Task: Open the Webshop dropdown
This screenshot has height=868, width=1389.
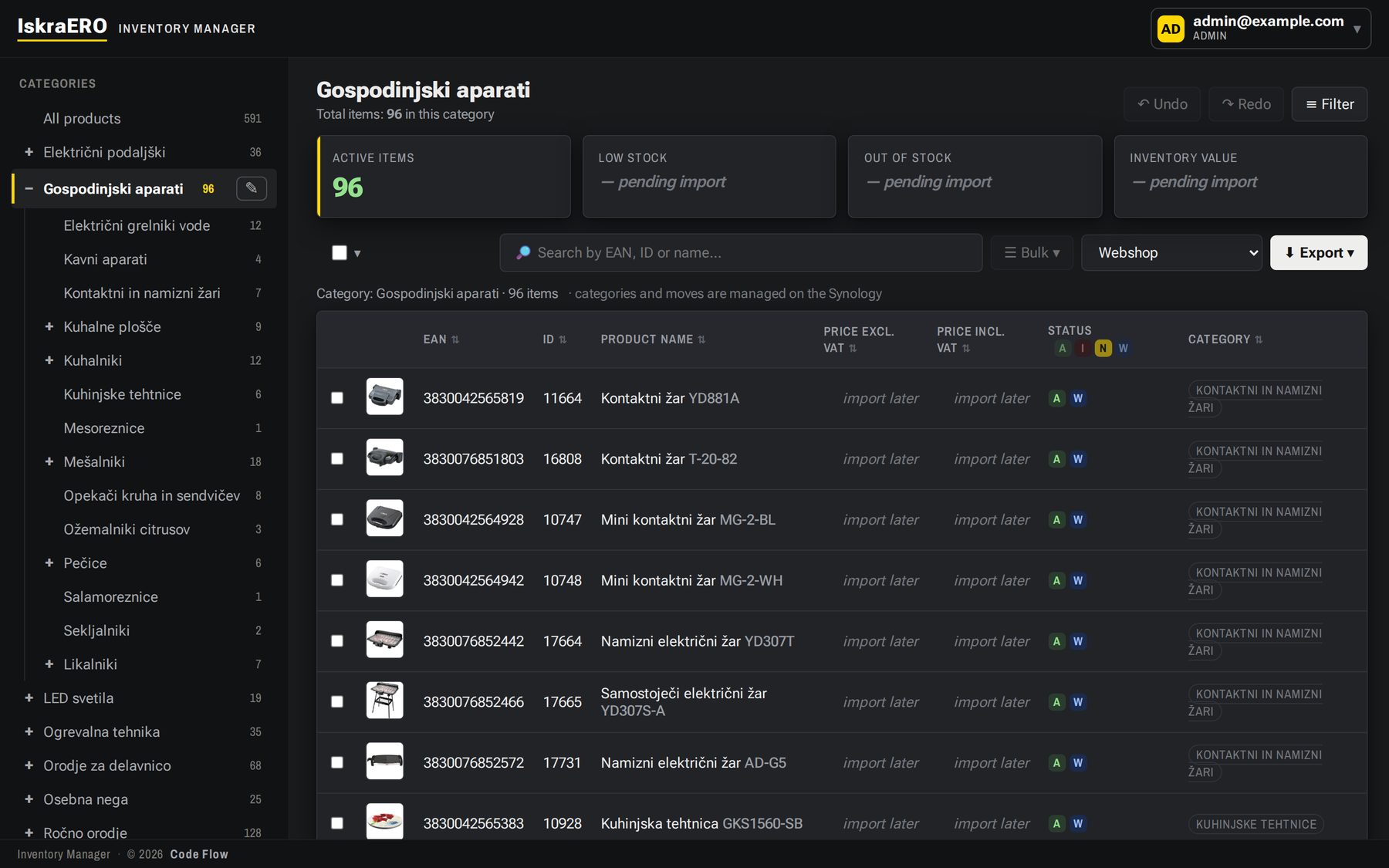Action: click(x=1171, y=252)
